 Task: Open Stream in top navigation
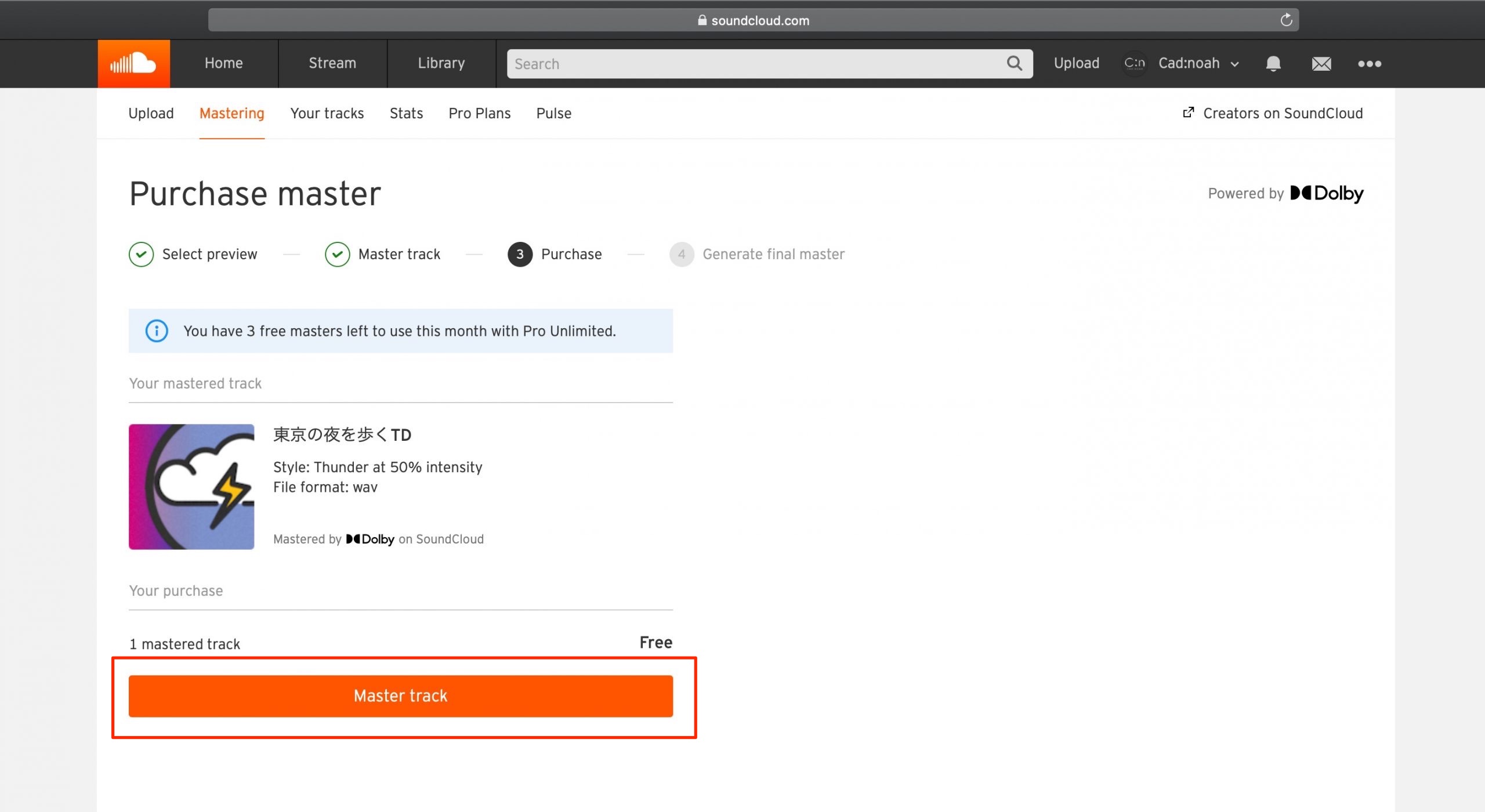pyautogui.click(x=332, y=63)
